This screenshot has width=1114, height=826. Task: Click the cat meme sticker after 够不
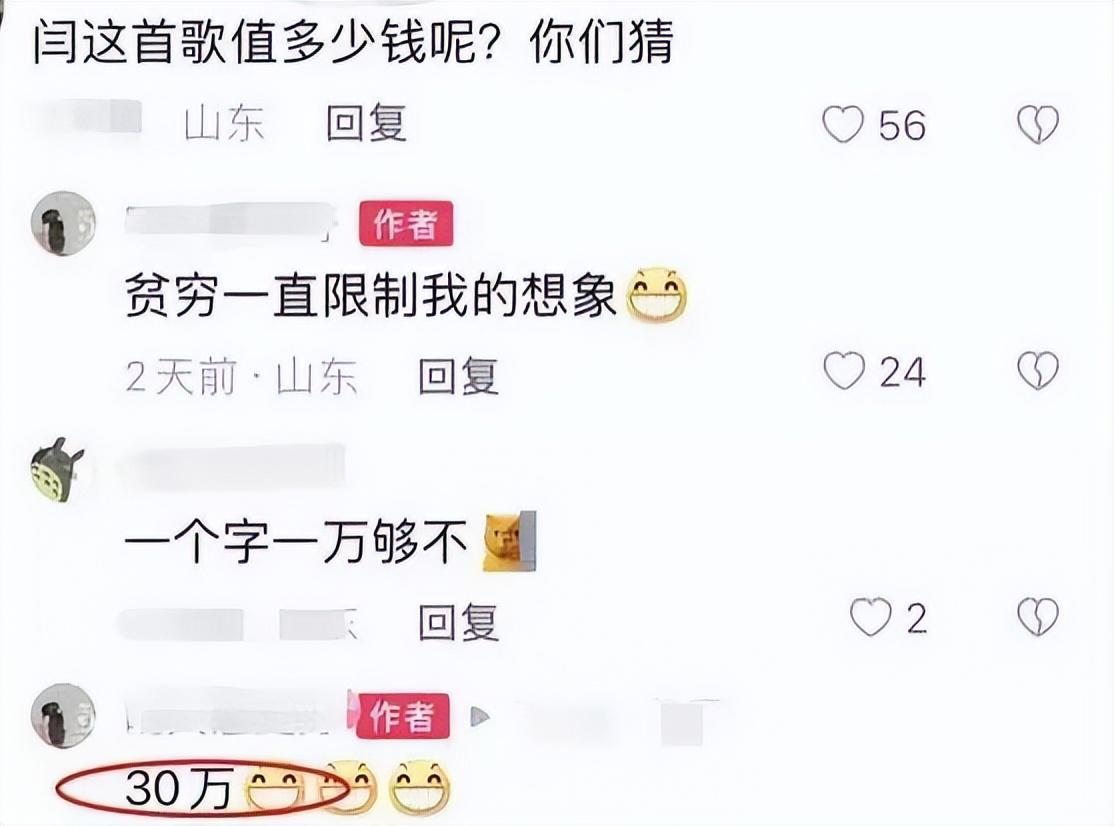(509, 540)
